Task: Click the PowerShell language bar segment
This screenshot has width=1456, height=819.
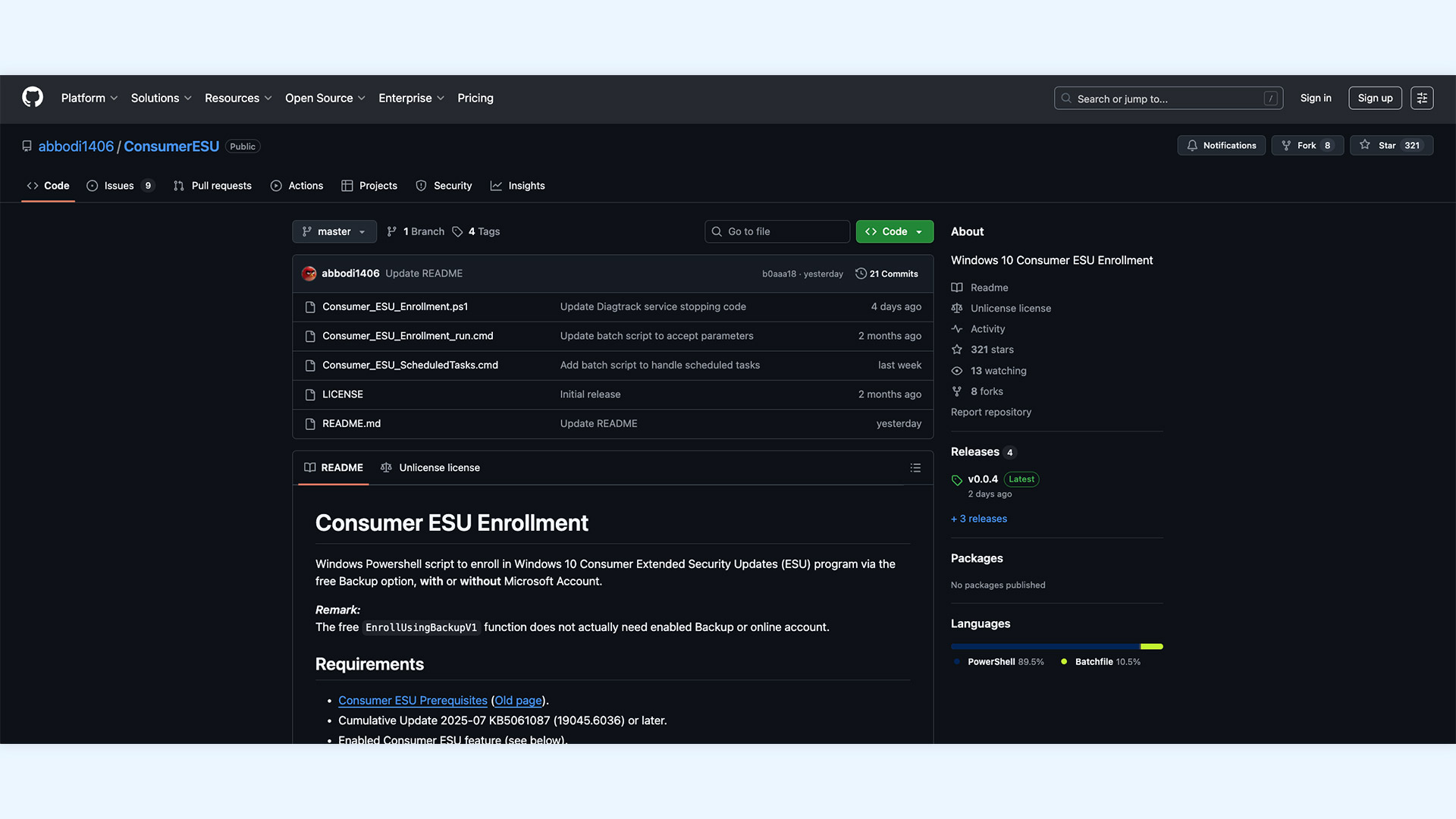Action: [1045, 646]
